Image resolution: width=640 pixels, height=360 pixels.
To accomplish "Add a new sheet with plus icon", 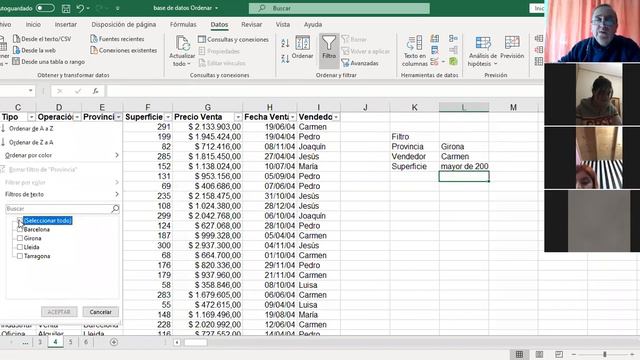I will tap(114, 342).
